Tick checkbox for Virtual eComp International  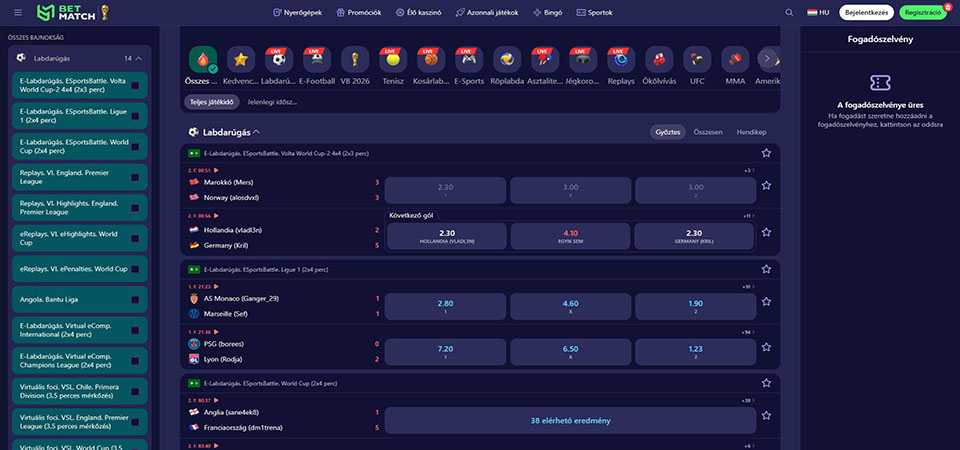[x=135, y=331]
